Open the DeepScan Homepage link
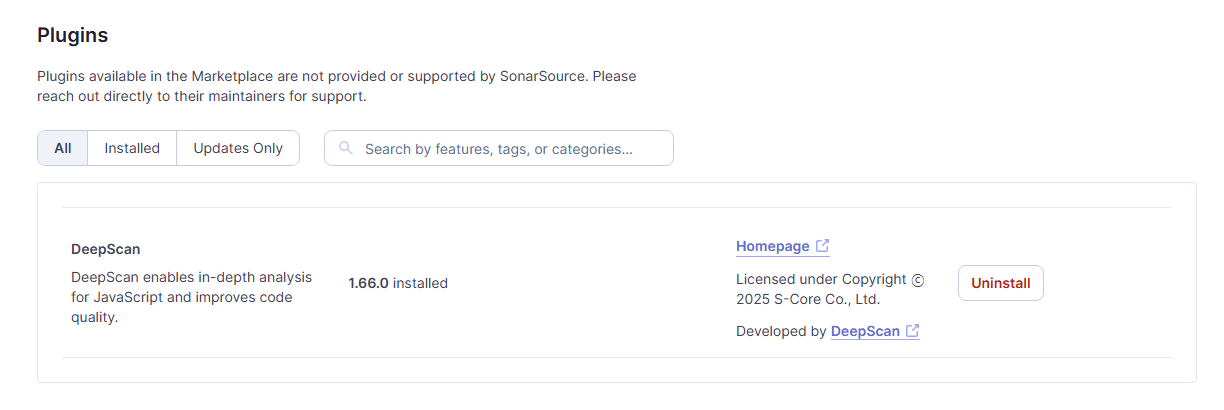Screen dimensions: 1224x410 [772, 246]
